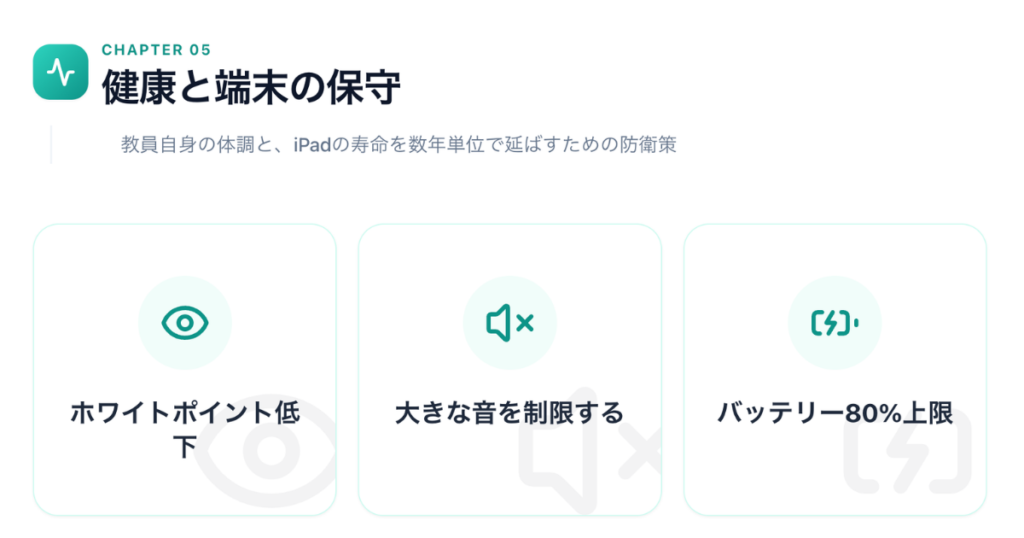Click the green pulse chapter icon
The height and width of the screenshot is (538, 1024).
61,72
